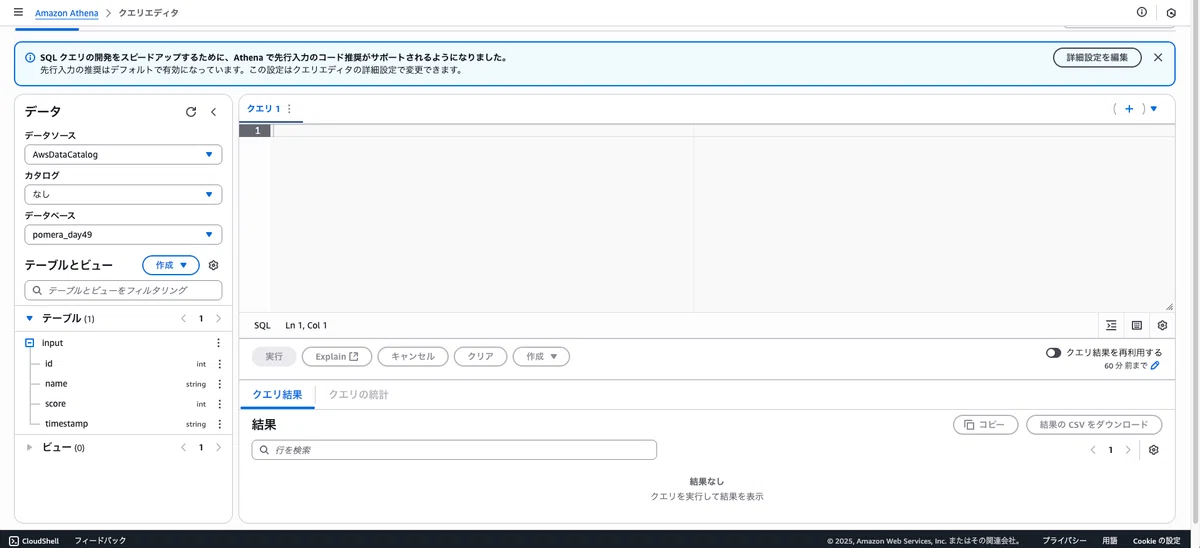
Task: Go to previous page of tables list
Action: pyautogui.click(x=183, y=319)
